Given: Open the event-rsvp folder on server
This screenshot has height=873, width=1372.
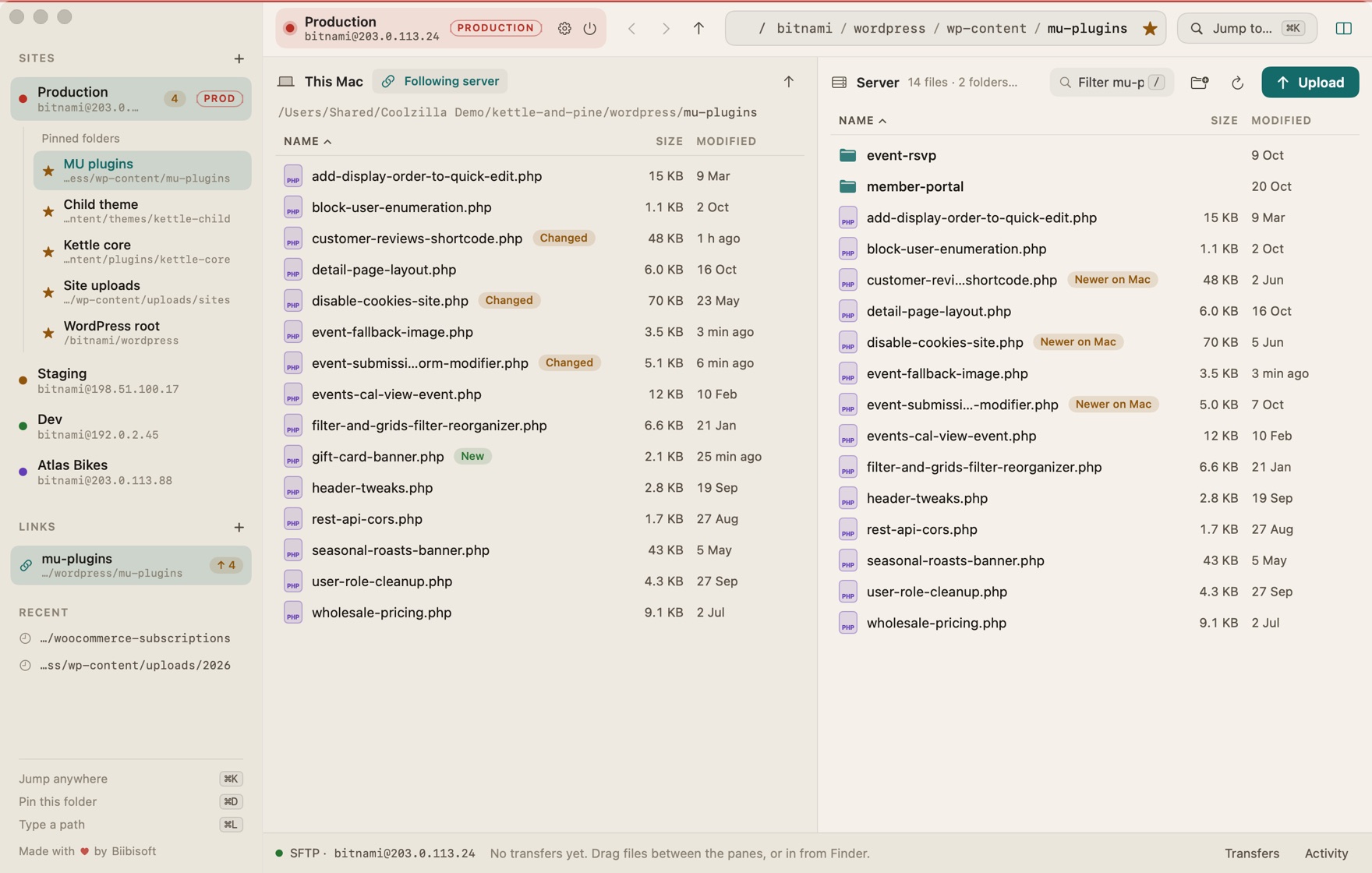Looking at the screenshot, I should pyautogui.click(x=1094, y=155).
